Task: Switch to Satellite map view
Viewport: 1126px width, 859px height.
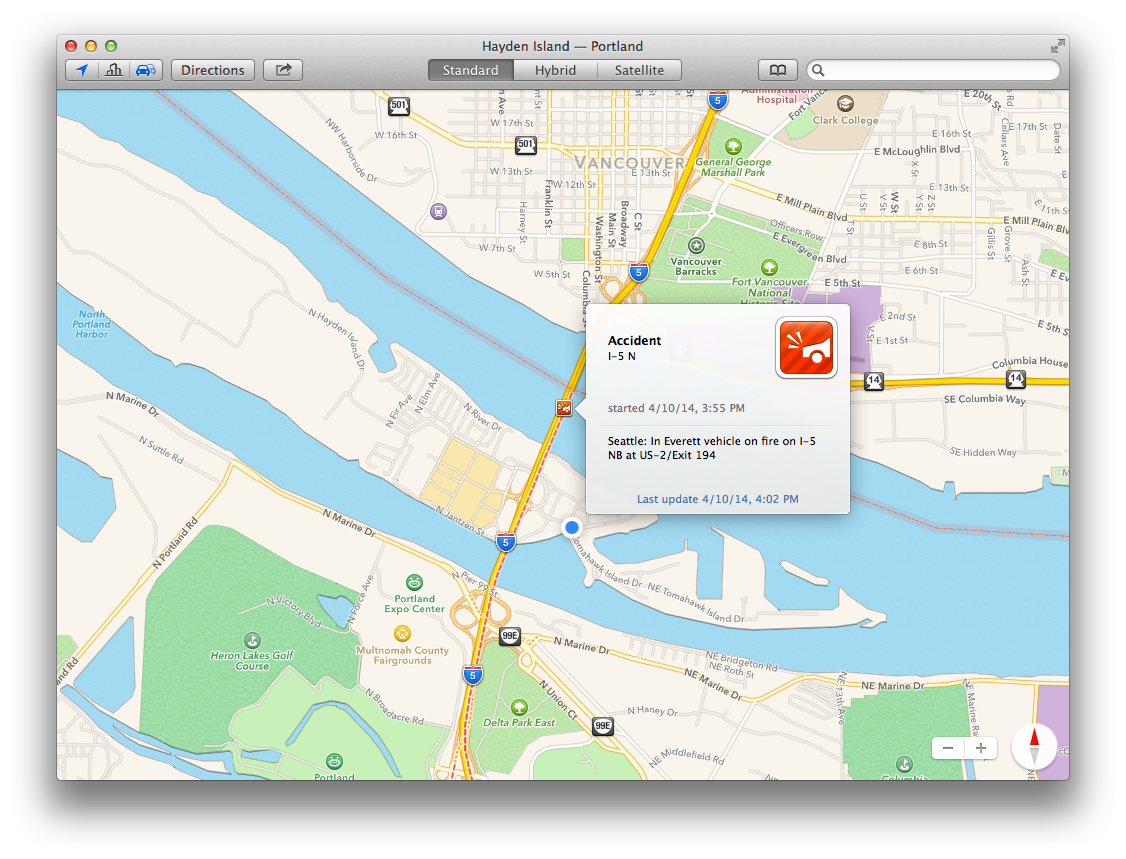Action: click(639, 70)
